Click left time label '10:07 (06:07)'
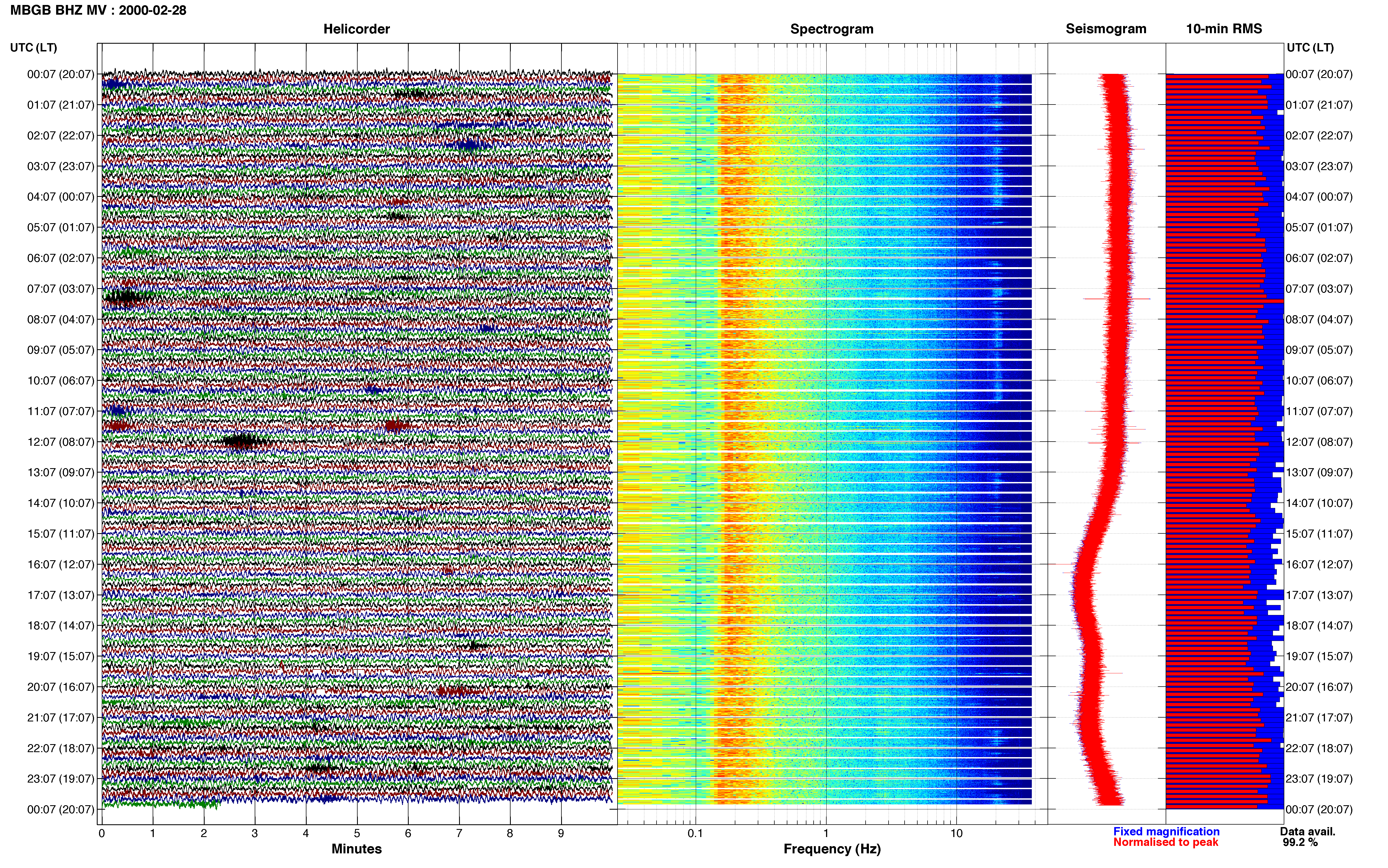The height and width of the screenshot is (868, 1388). point(60,380)
